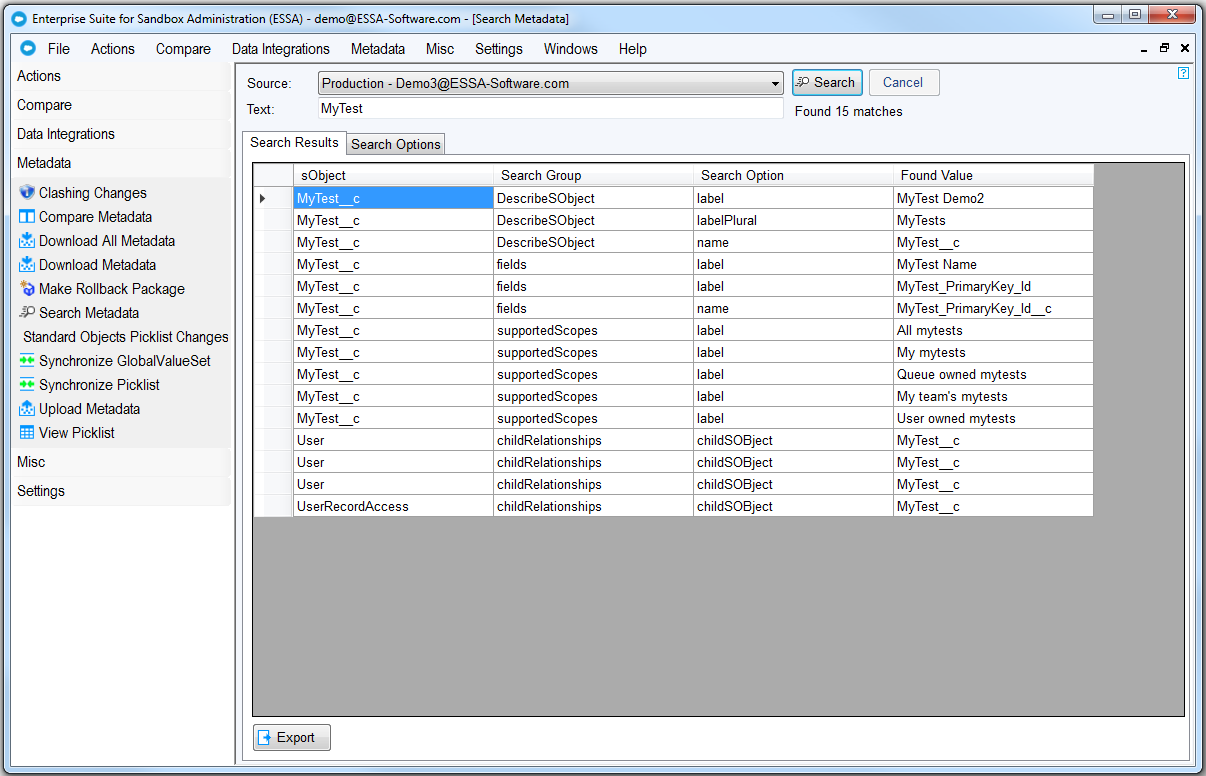Select the 'Queue owned mytests' cell
This screenshot has width=1206, height=776.
[x=993, y=374]
